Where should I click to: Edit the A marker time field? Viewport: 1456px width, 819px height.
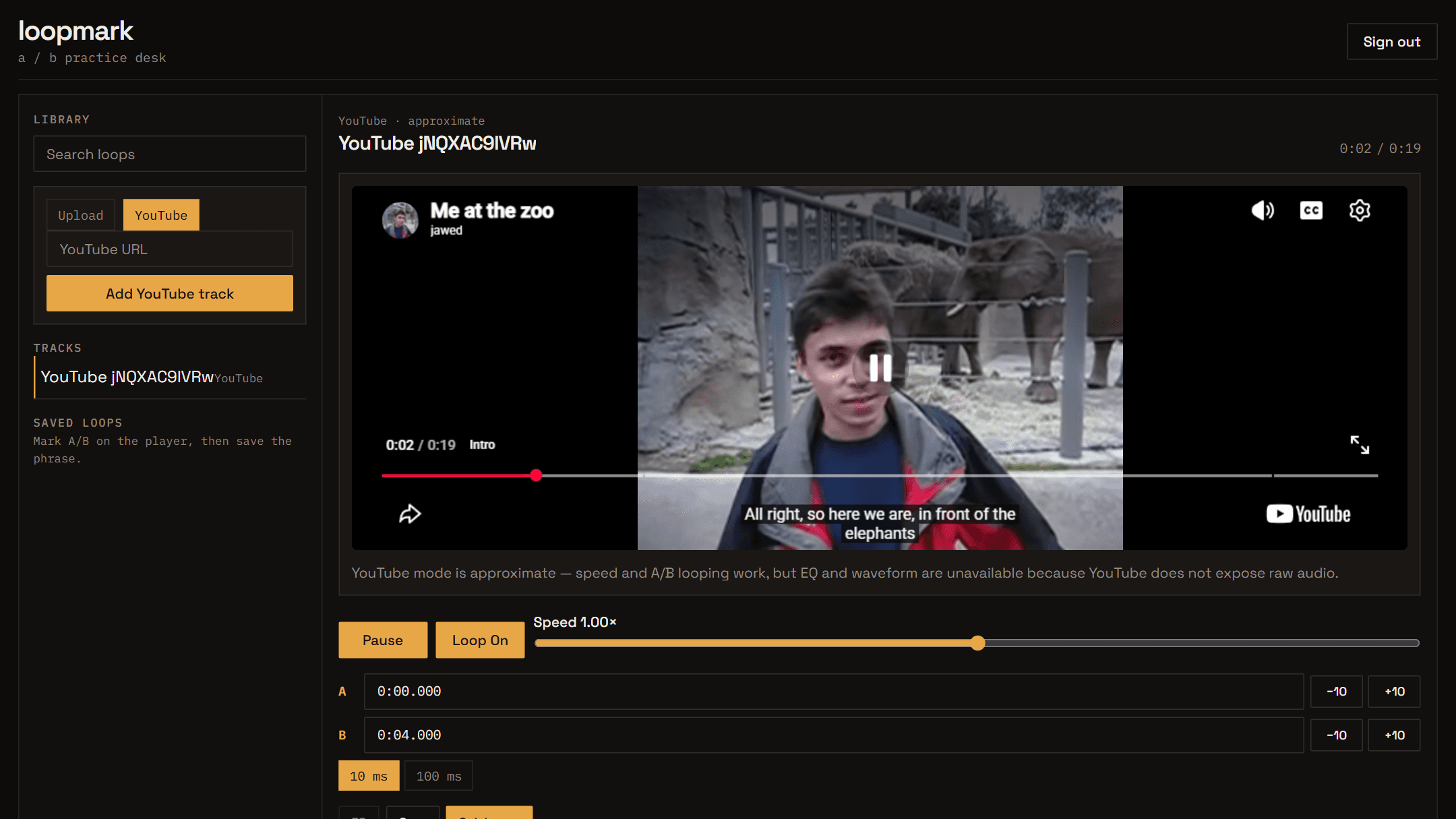pyautogui.click(x=834, y=692)
